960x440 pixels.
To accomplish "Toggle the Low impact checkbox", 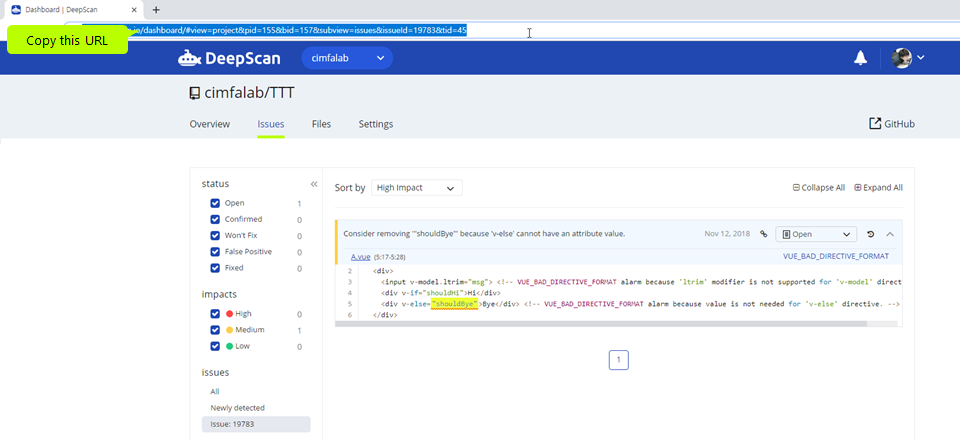I will (x=215, y=346).
